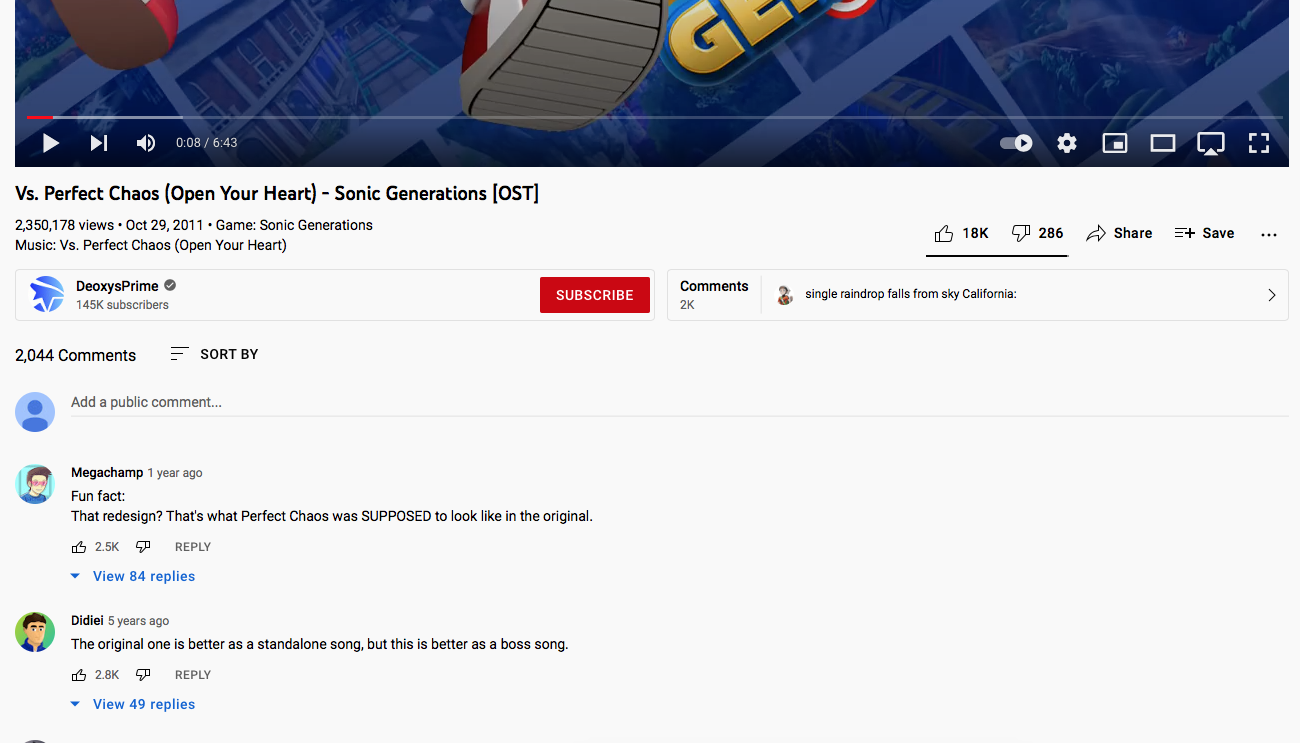Open Megachamp comment's '1 year ago' timestamp
The width and height of the screenshot is (1300, 743).
(x=175, y=473)
